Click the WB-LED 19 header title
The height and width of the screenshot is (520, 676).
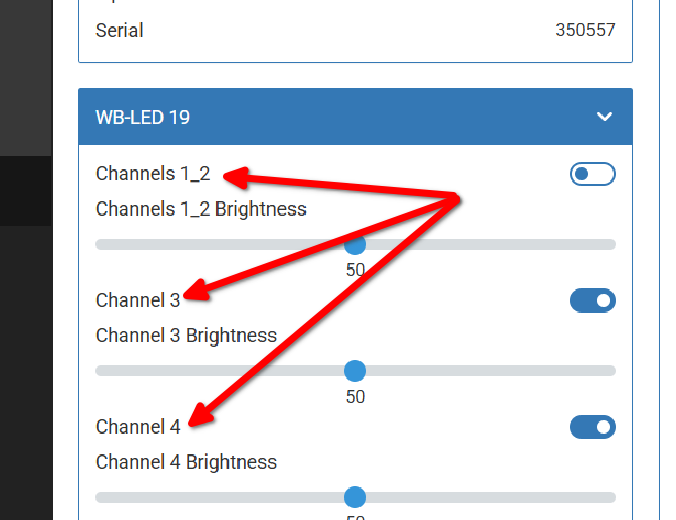(x=142, y=117)
